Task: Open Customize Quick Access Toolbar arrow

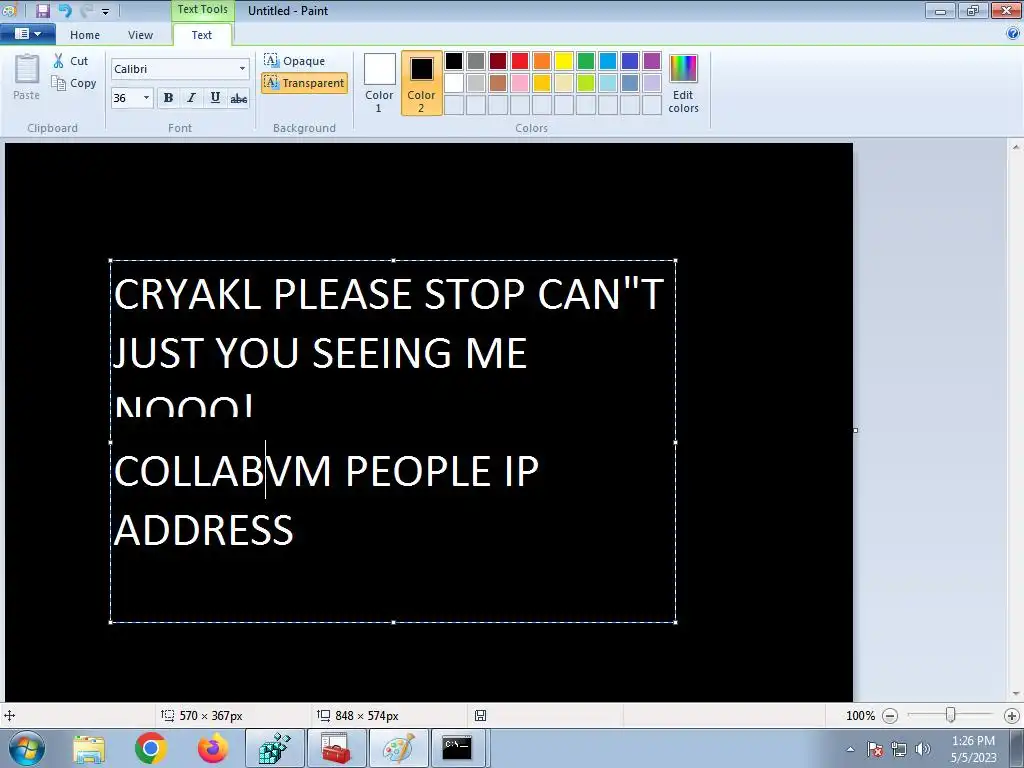Action: pyautogui.click(x=105, y=11)
